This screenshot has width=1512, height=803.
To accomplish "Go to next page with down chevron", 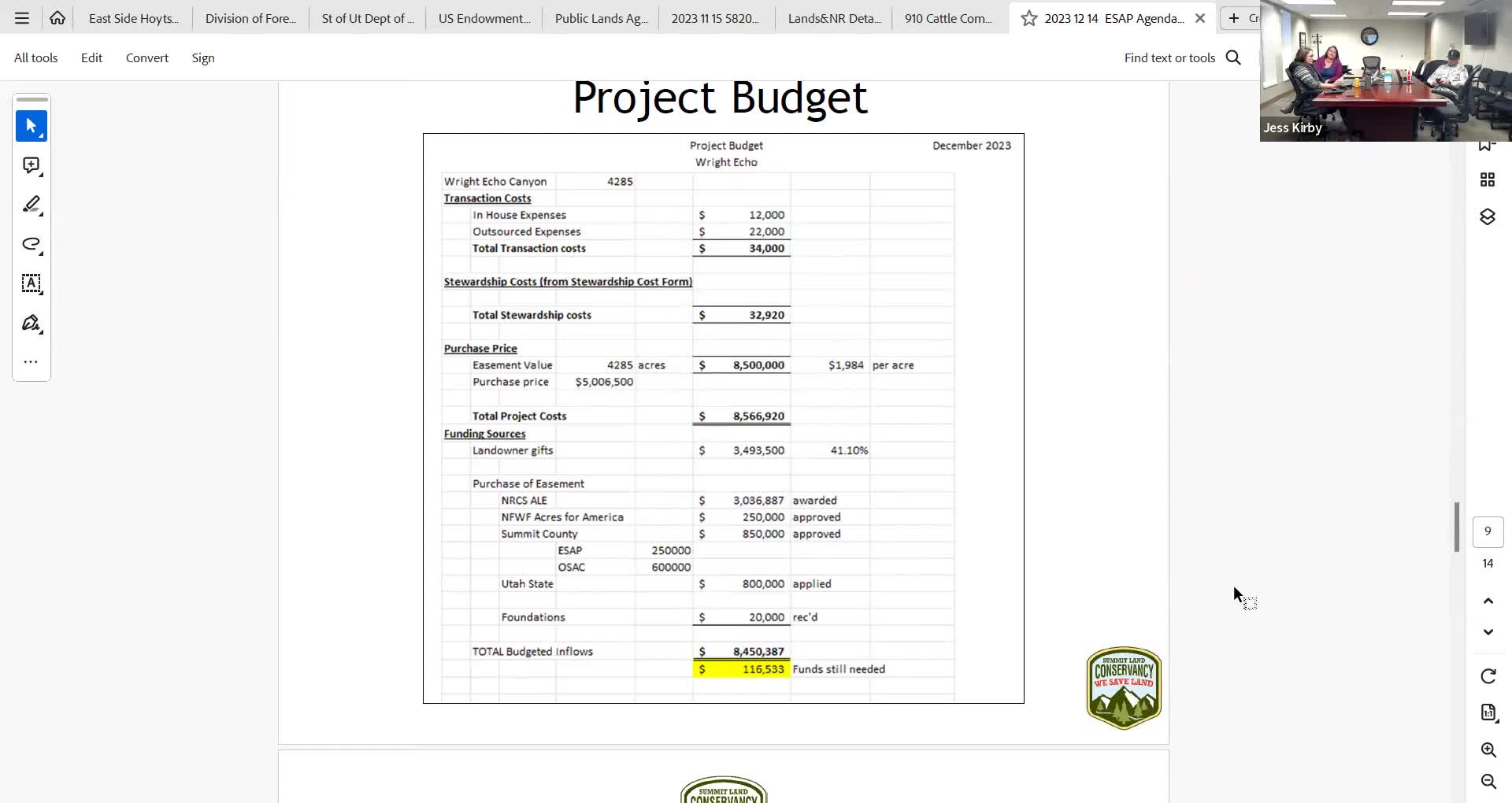I will (1488, 631).
